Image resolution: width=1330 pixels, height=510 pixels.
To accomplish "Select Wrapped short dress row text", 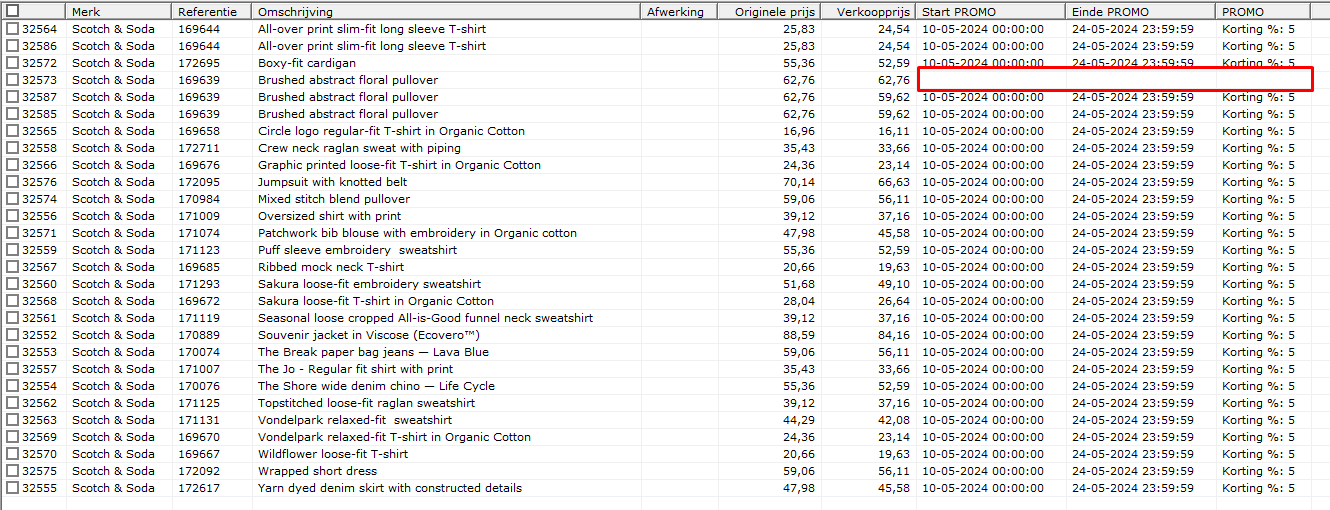I will click(317, 471).
